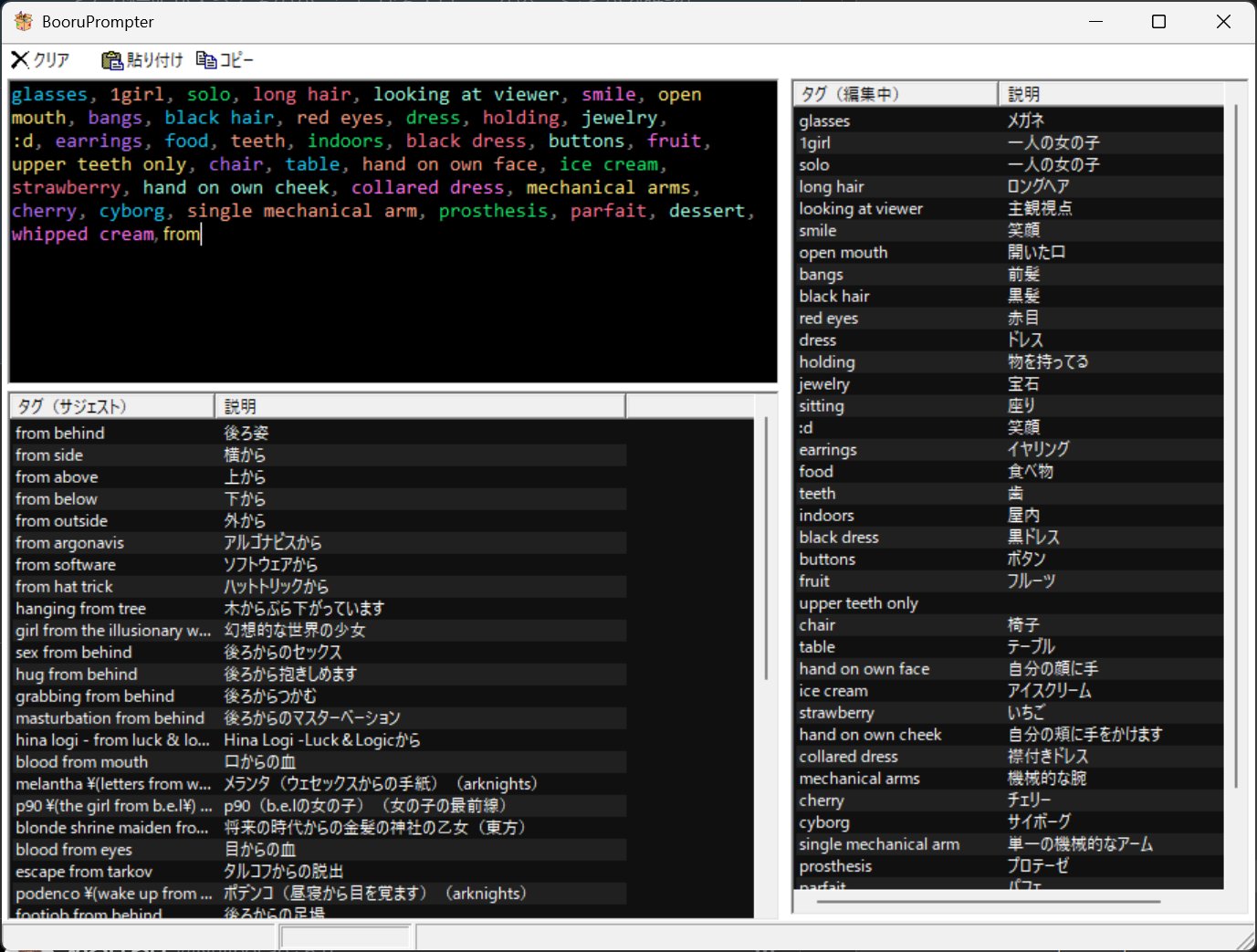Choose the "girl from the illusionary w..." suggestion
The image size is (1257, 952).
(318, 630)
